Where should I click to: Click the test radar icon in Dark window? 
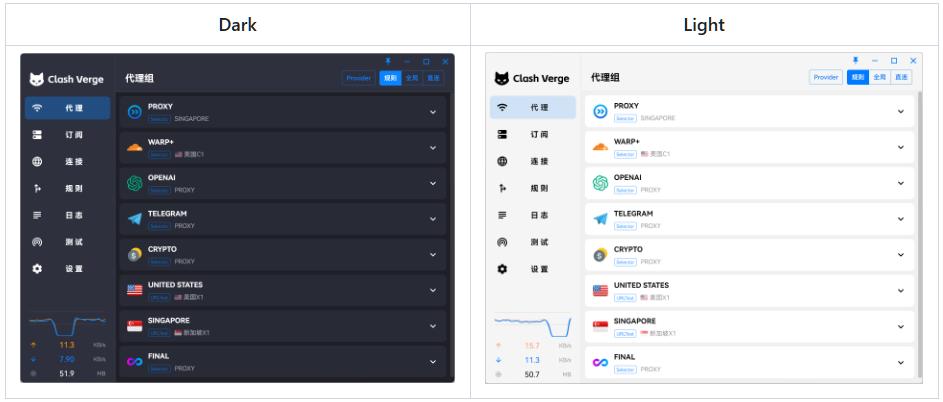click(x=37, y=242)
